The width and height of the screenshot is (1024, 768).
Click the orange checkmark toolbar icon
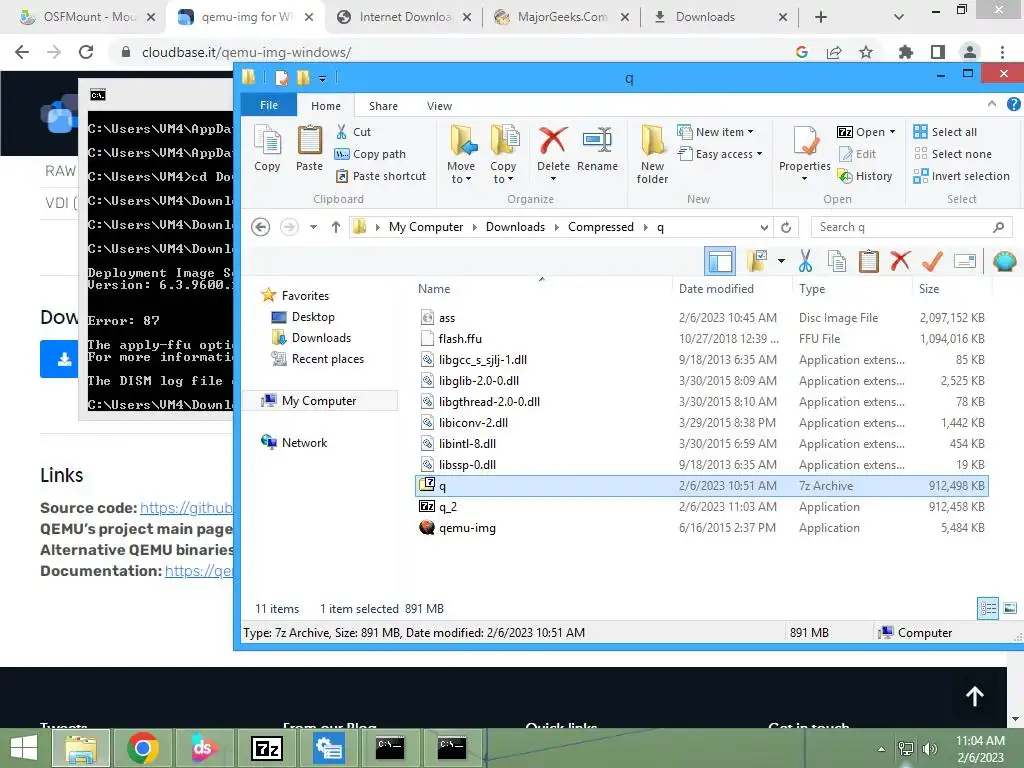tap(933, 261)
